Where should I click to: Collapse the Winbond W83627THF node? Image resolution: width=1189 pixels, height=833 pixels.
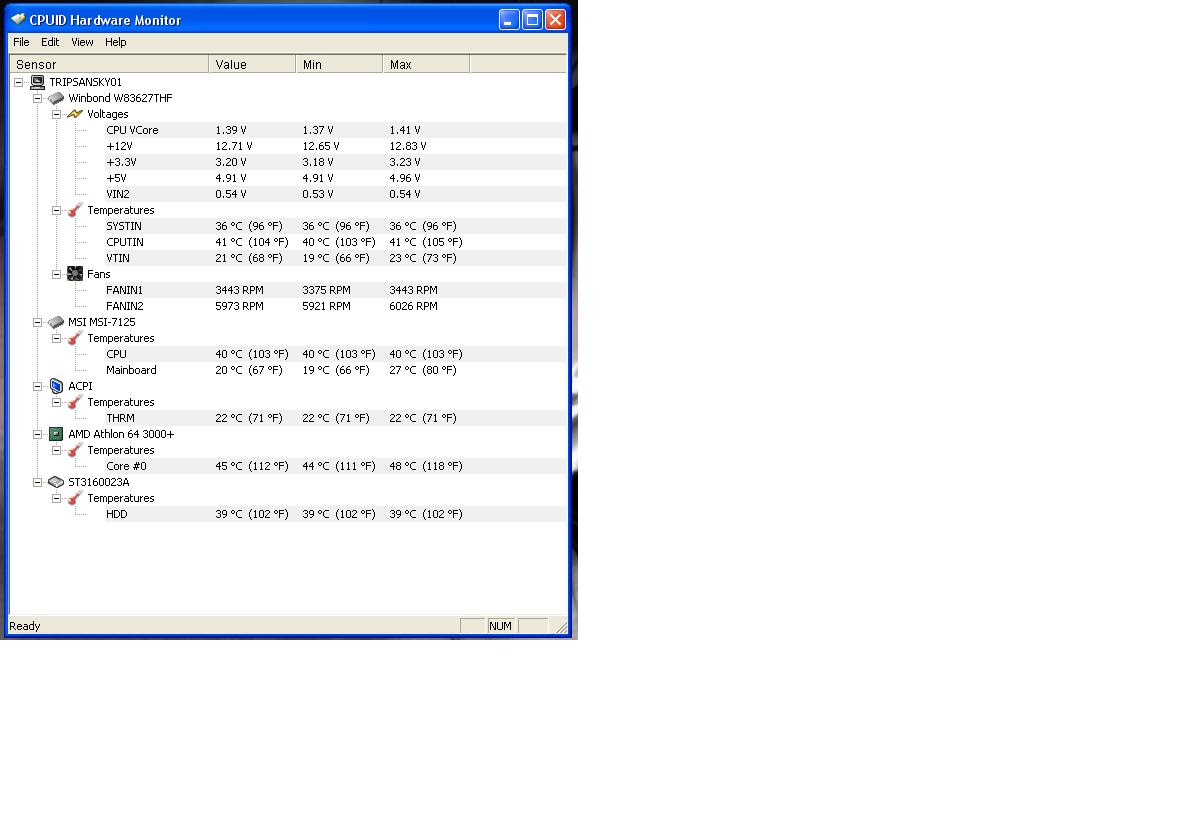point(37,98)
